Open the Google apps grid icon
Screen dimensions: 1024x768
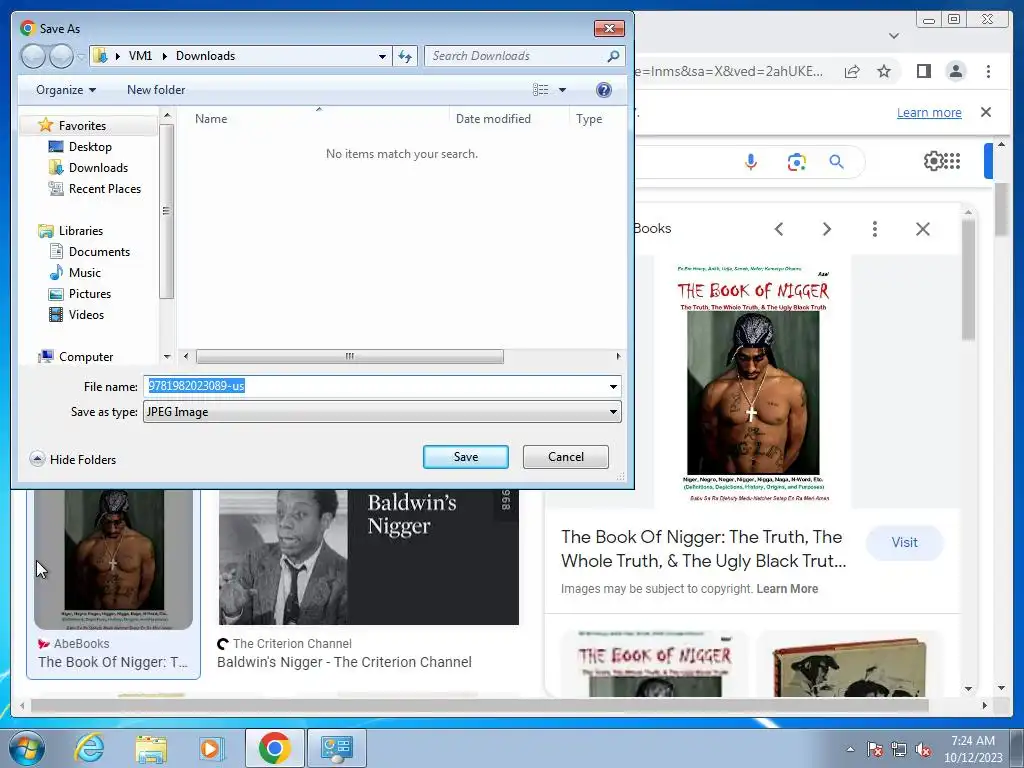(952, 161)
